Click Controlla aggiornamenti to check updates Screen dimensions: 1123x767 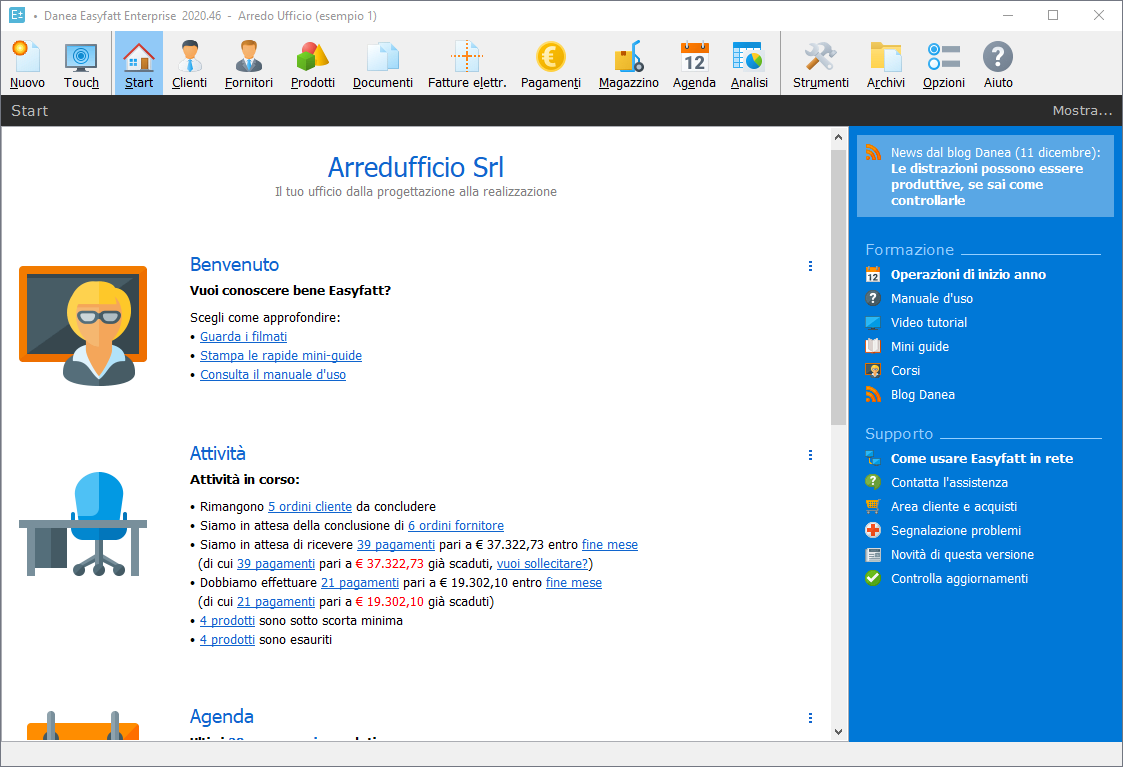click(x=960, y=579)
